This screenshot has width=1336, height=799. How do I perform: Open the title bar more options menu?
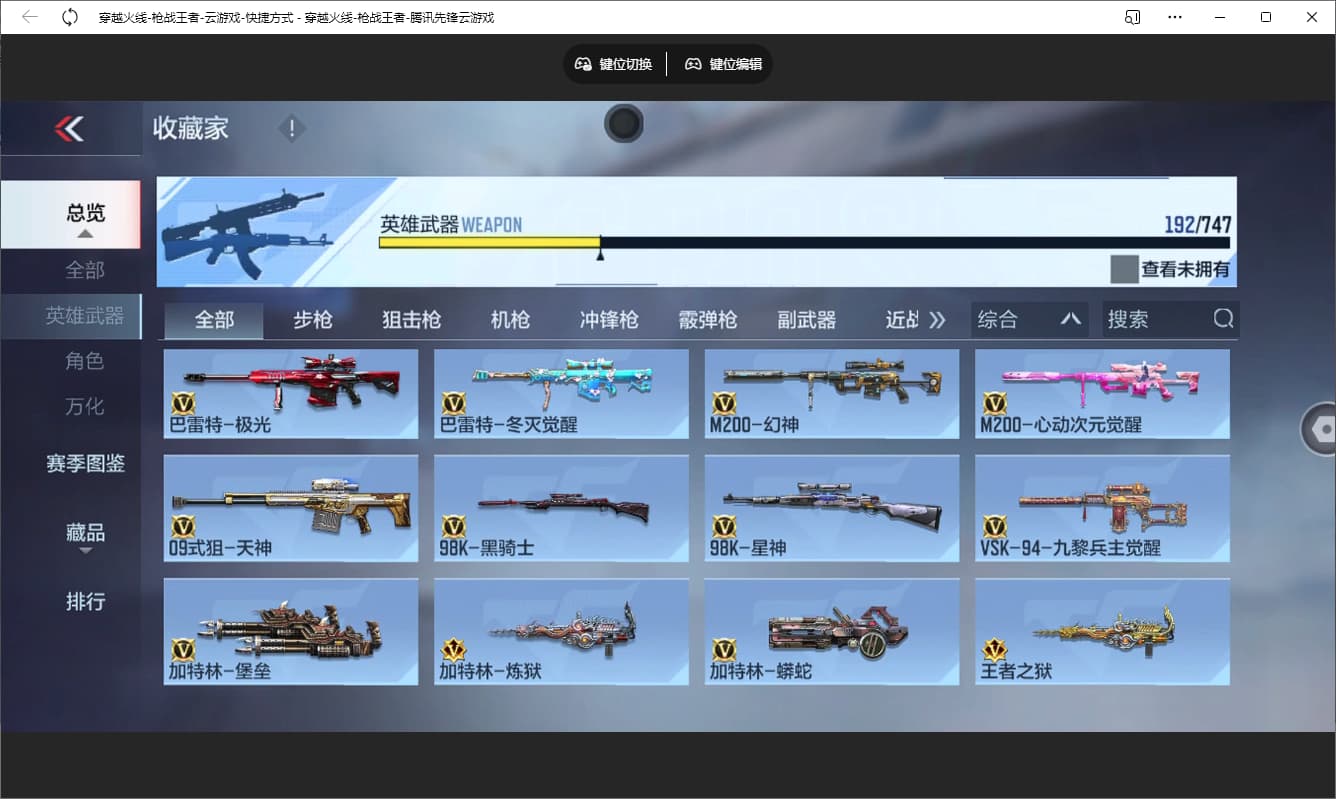click(1175, 17)
